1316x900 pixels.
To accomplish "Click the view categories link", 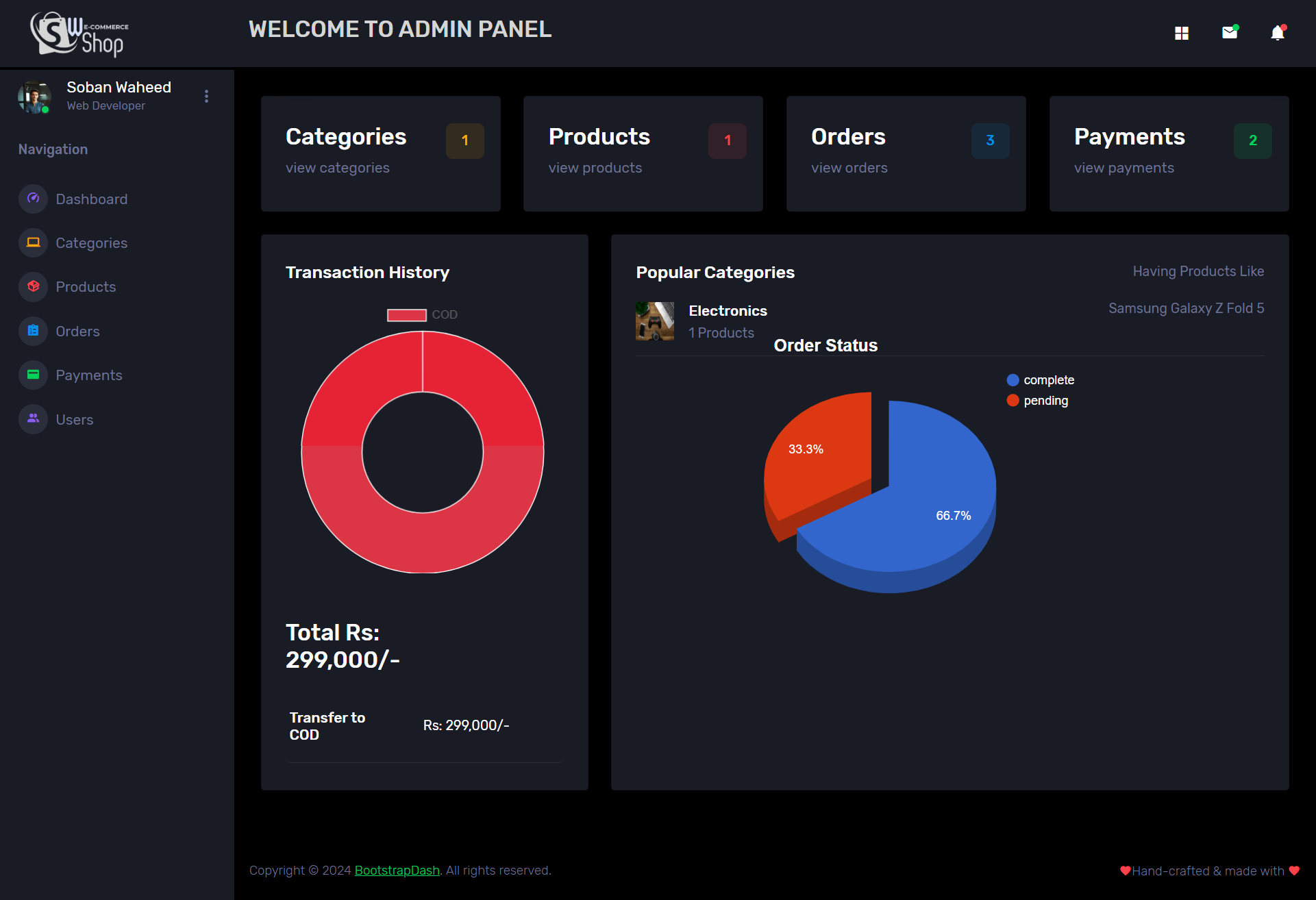I will (337, 168).
